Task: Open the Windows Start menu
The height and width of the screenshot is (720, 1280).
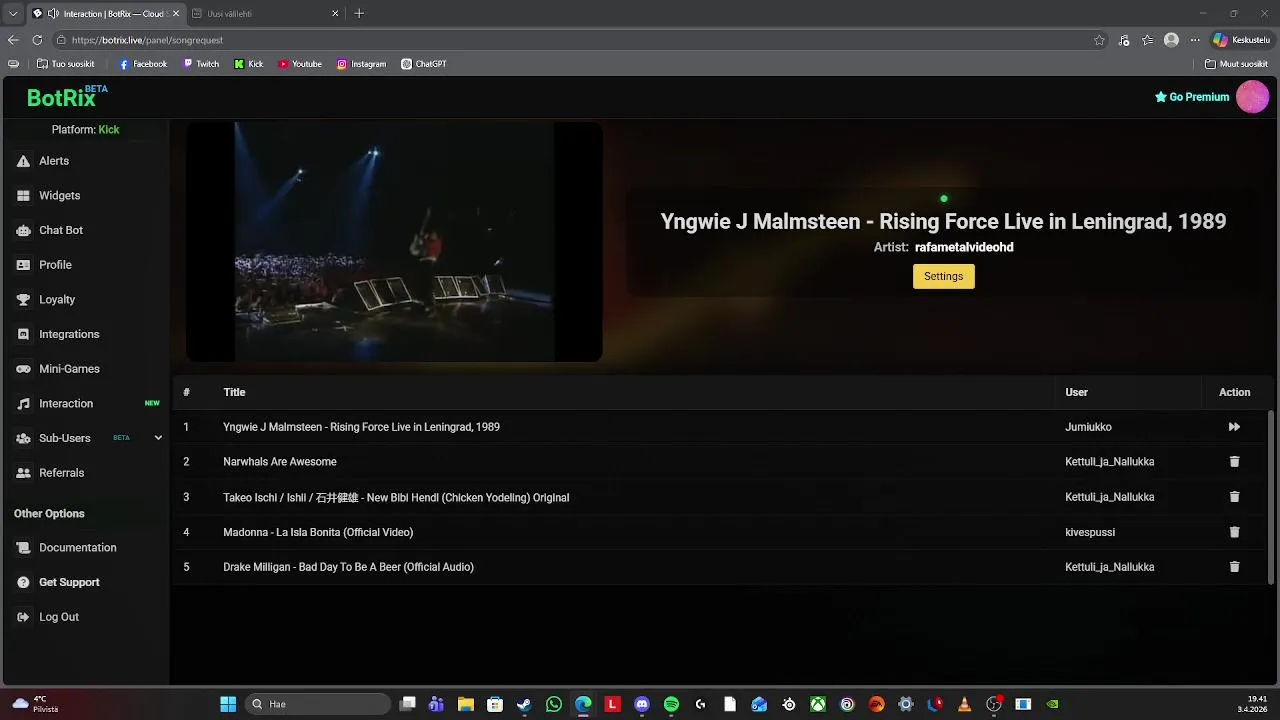Action: point(228,704)
